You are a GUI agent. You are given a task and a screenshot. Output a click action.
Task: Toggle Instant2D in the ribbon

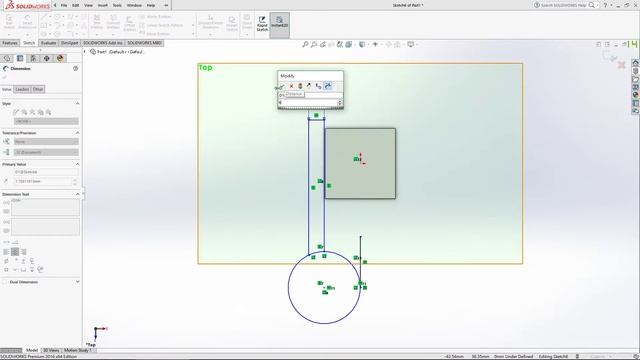pyautogui.click(x=280, y=24)
